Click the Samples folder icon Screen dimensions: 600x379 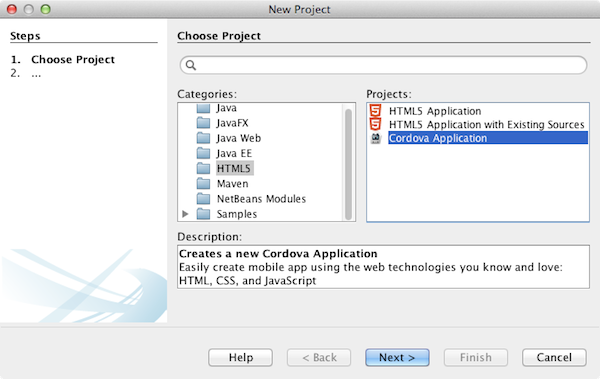pyautogui.click(x=203, y=214)
